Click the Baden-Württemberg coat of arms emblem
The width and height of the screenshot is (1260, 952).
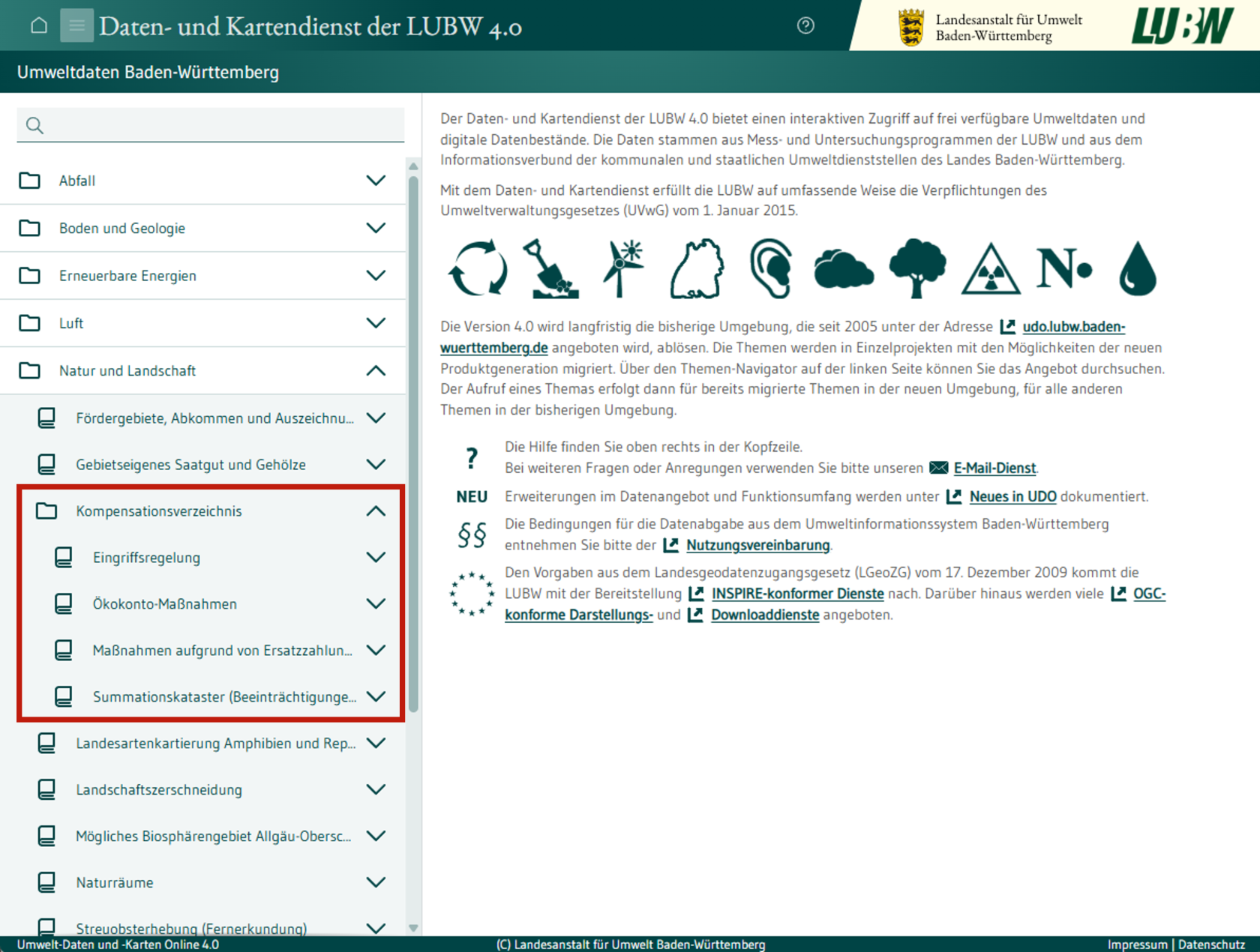pos(911,27)
